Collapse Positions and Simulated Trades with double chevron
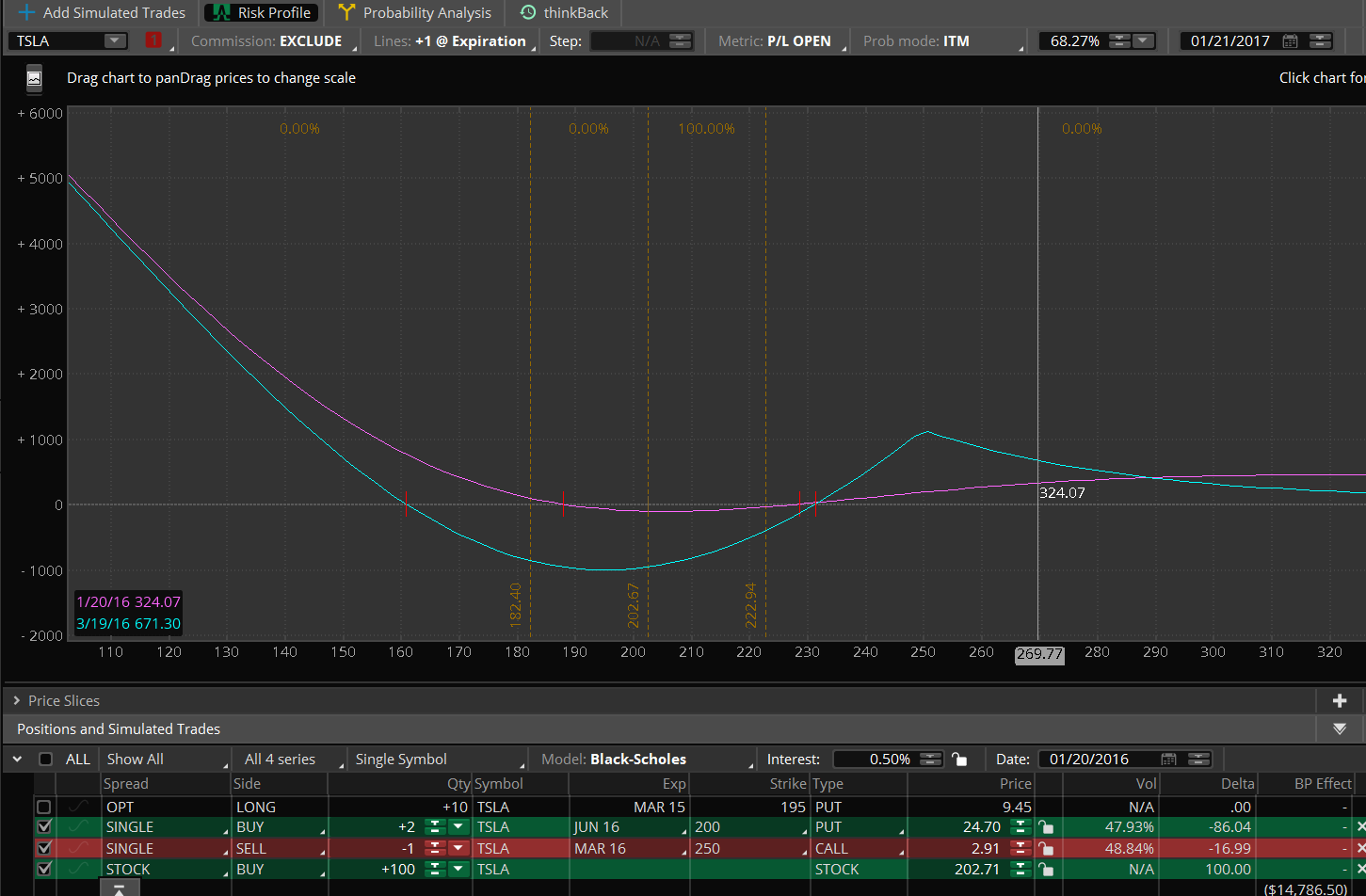This screenshot has width=1366, height=896. tap(1340, 728)
